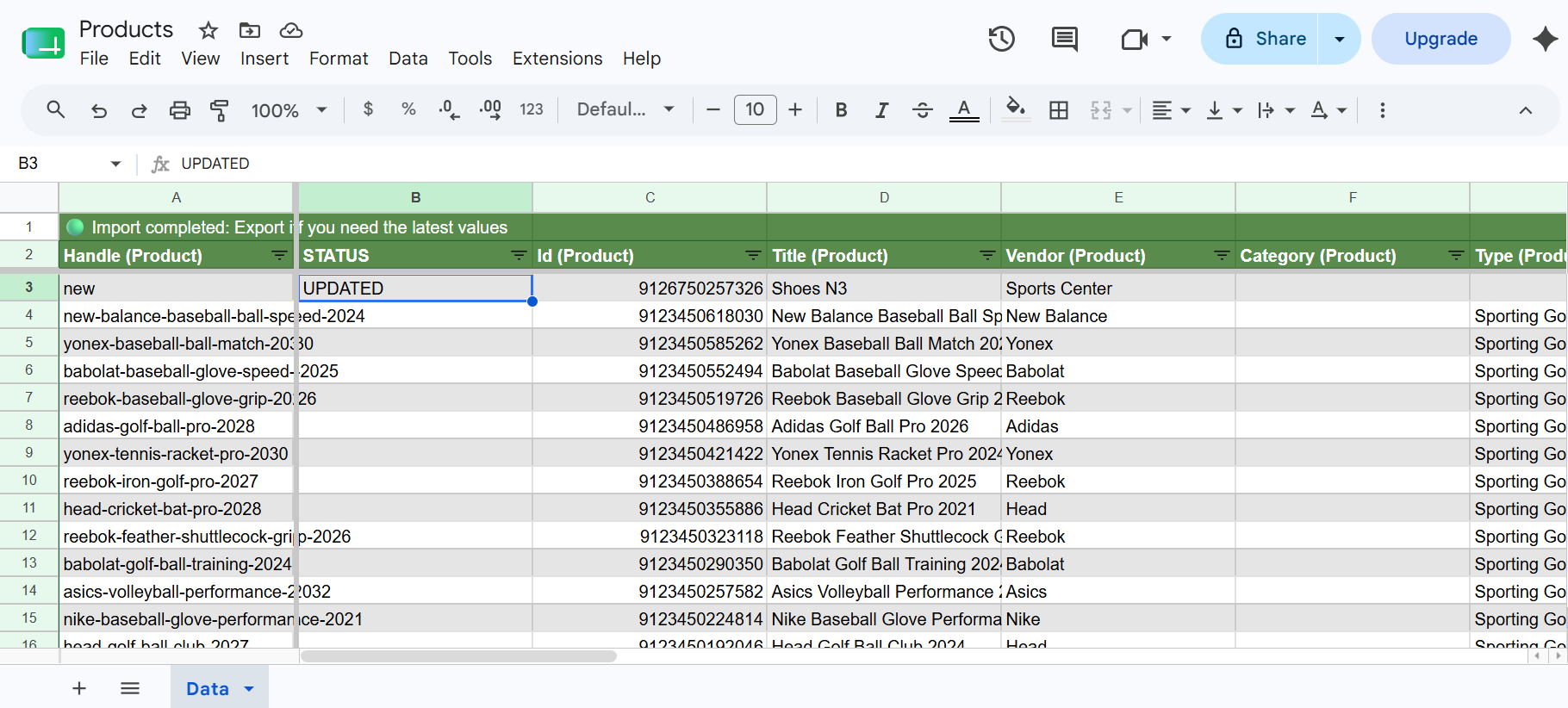Screen dimensions: 1568x708
Task: Toggle strikethrough formatting
Action: point(922,110)
